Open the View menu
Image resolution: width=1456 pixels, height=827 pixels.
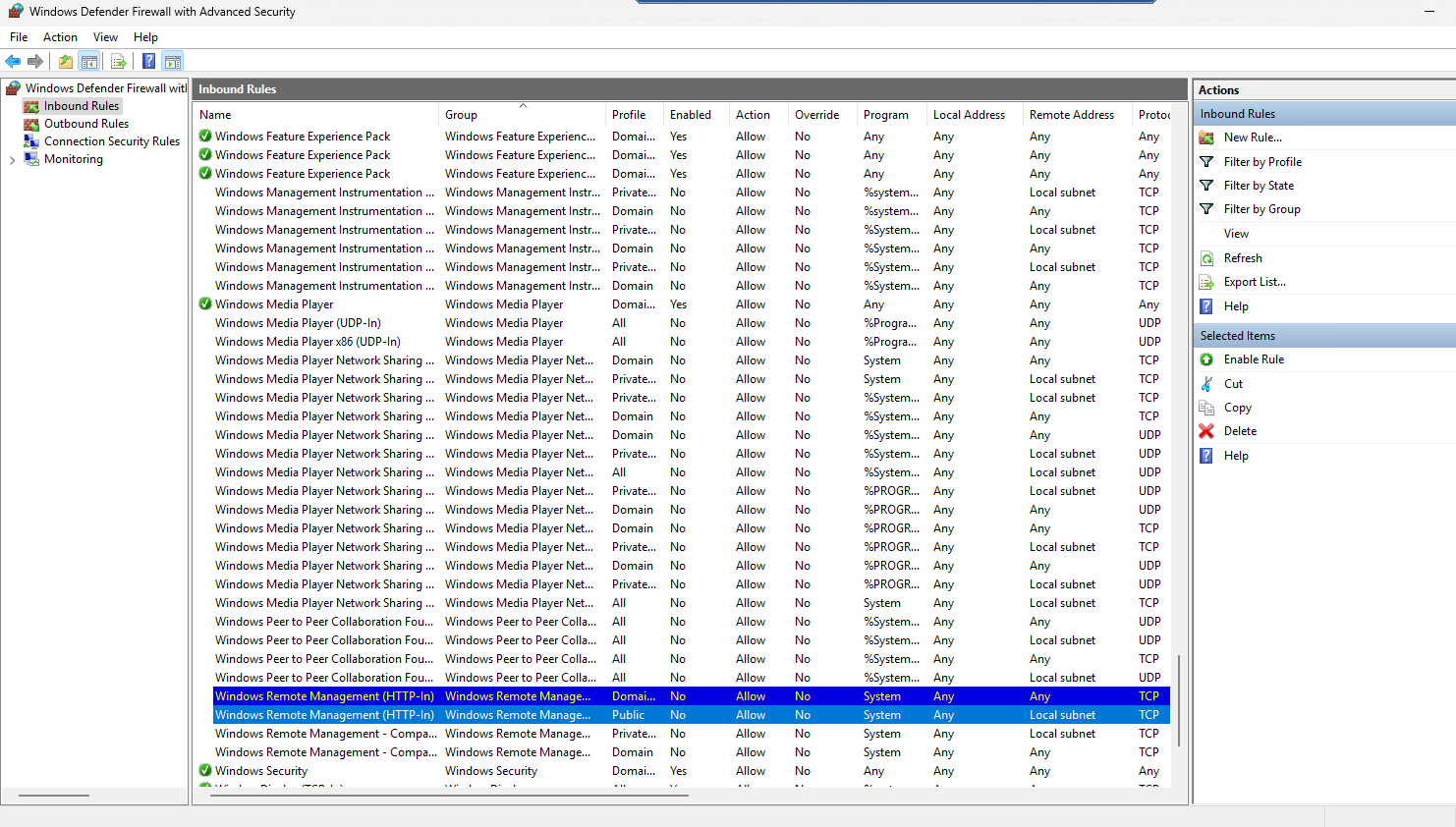(x=105, y=37)
